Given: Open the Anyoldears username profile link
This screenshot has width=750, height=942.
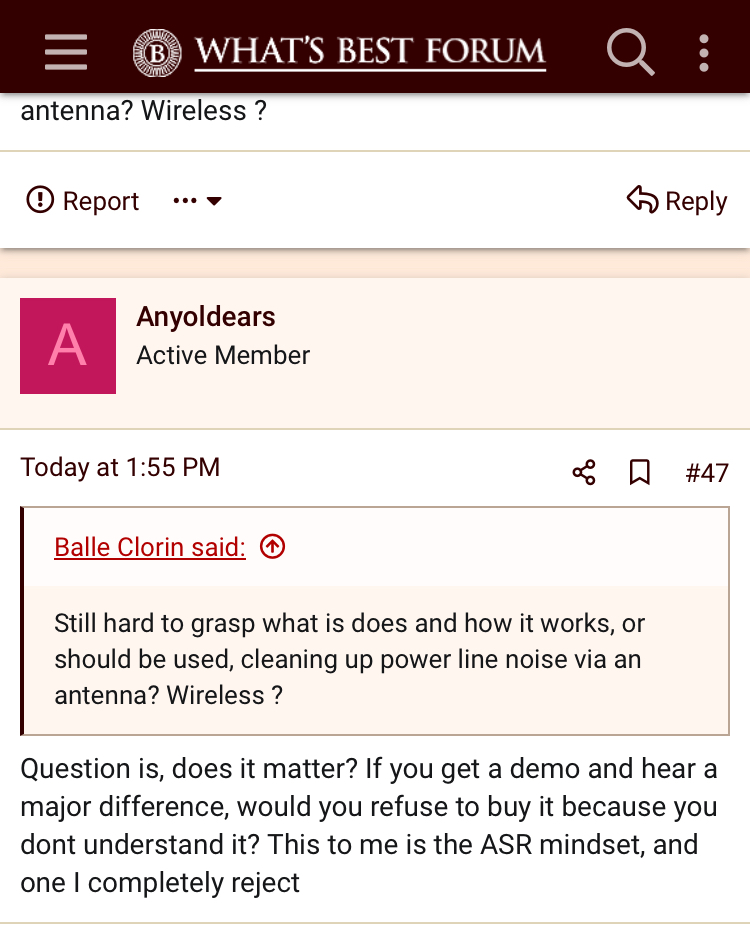Looking at the screenshot, I should click(206, 317).
